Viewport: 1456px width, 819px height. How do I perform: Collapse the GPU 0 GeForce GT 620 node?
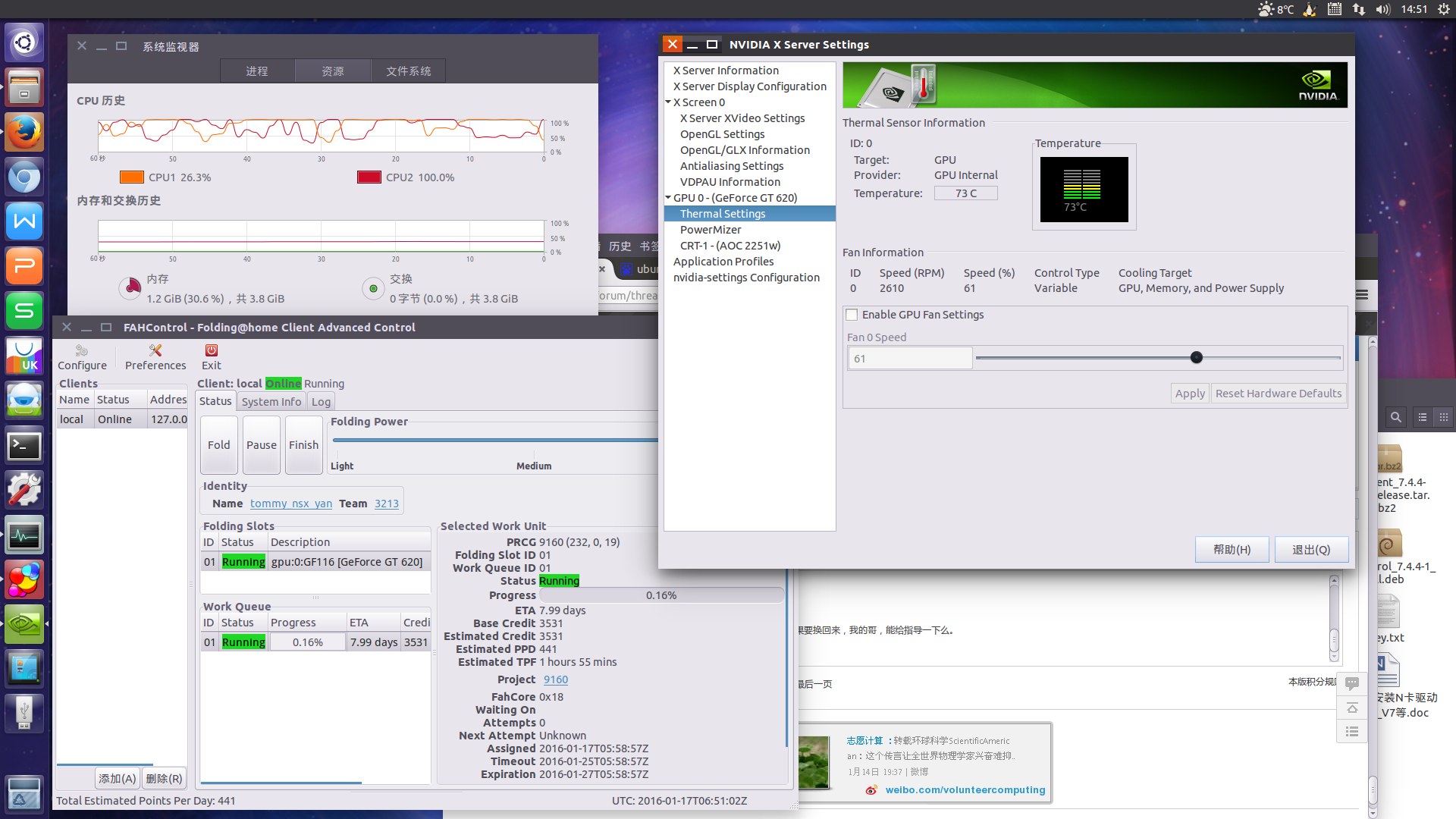tap(668, 197)
